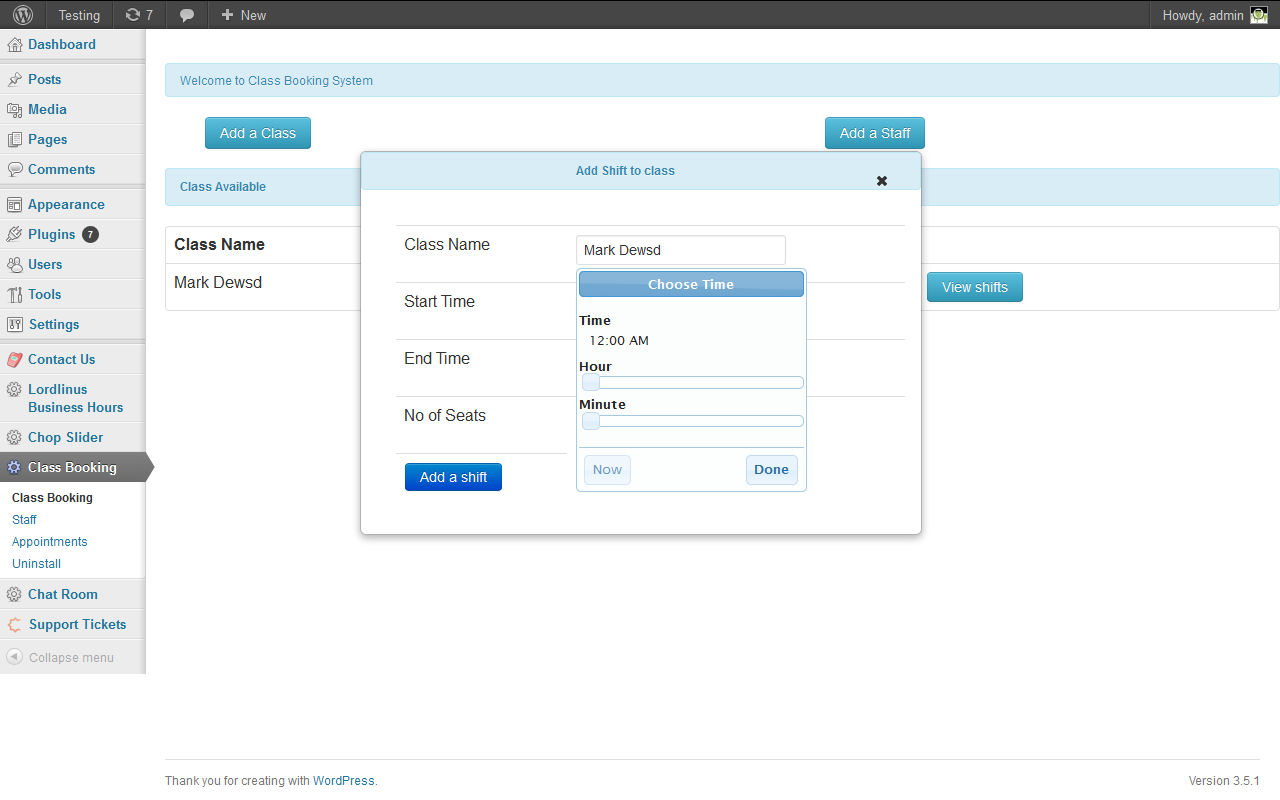This screenshot has width=1280, height=800.
Task: Click the WordPress logo icon
Action: 23,15
